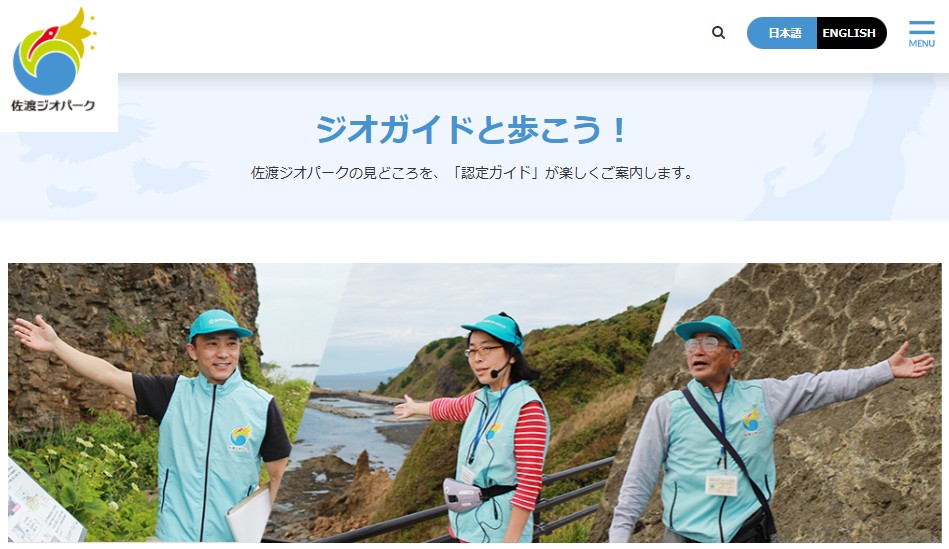Click the emblem on the elderly guide's vest
The height and width of the screenshot is (549, 949).
[x=752, y=420]
